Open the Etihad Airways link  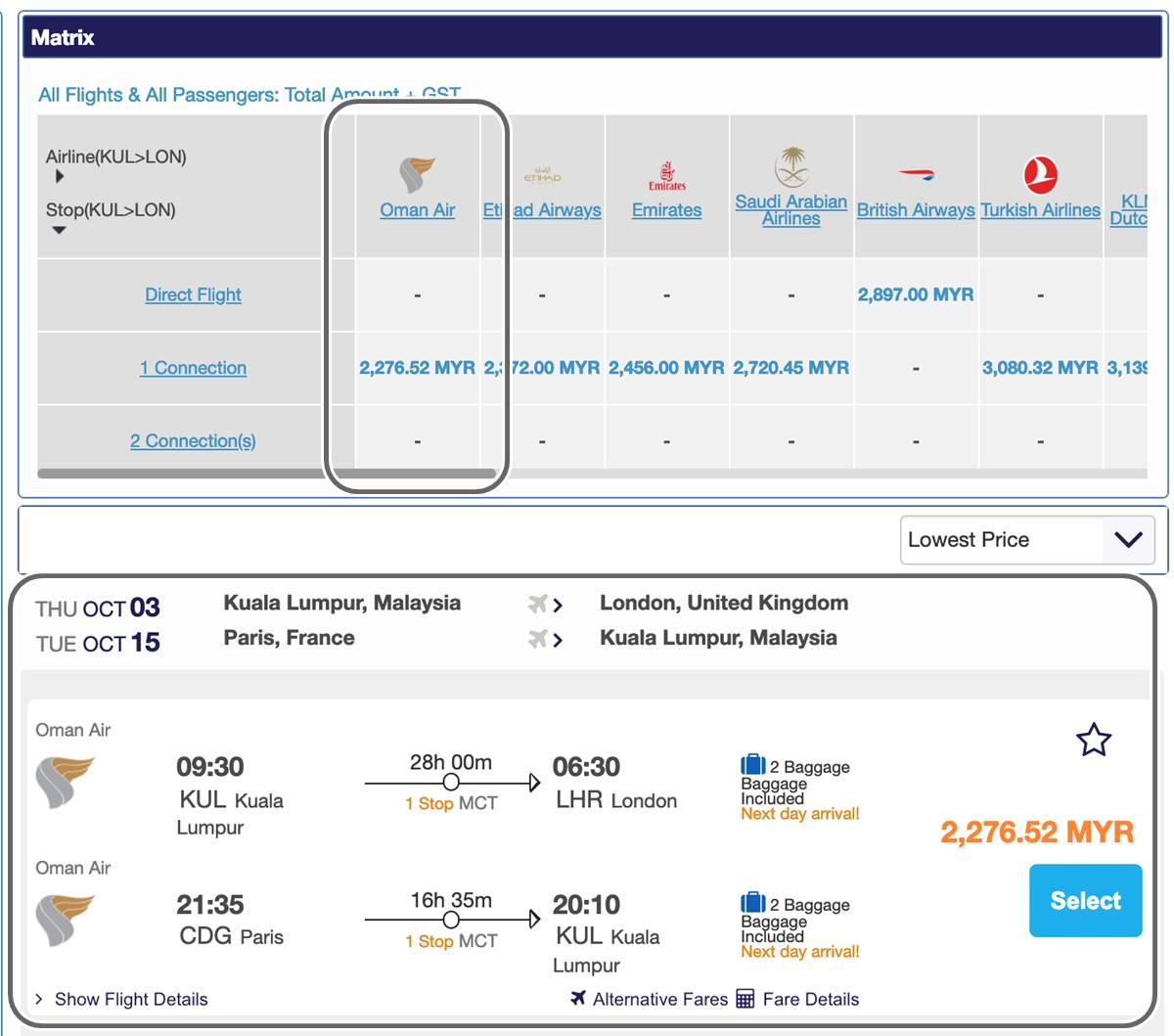pyautogui.click(x=542, y=210)
